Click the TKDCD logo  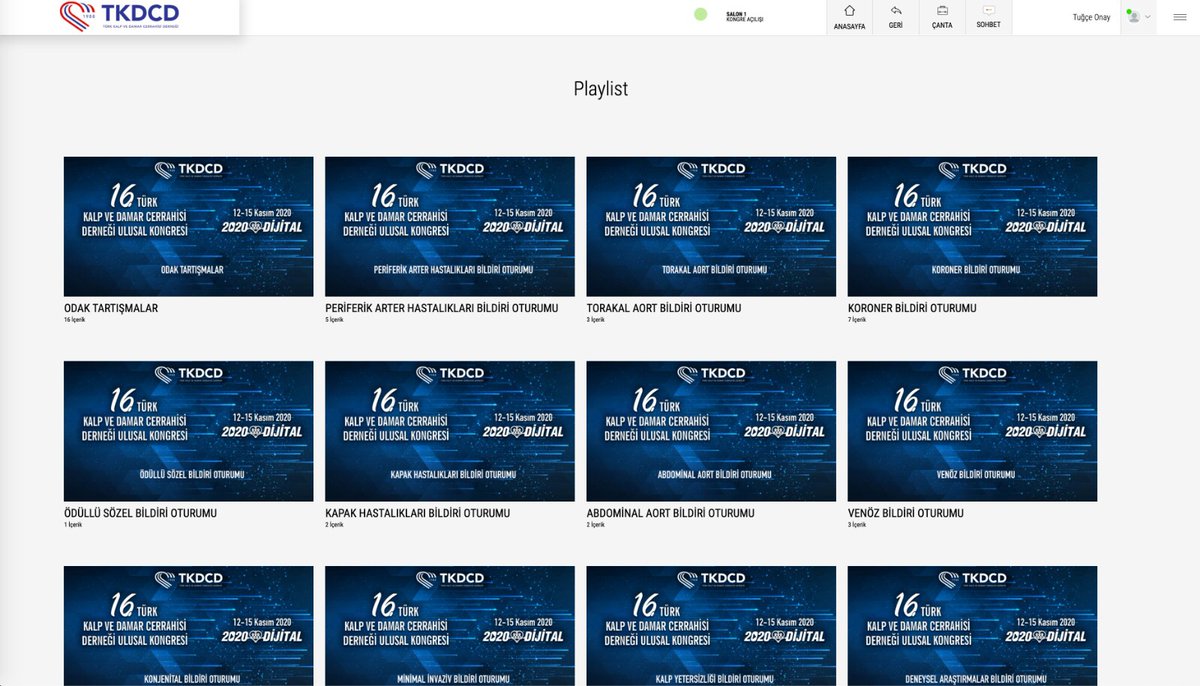(x=120, y=17)
